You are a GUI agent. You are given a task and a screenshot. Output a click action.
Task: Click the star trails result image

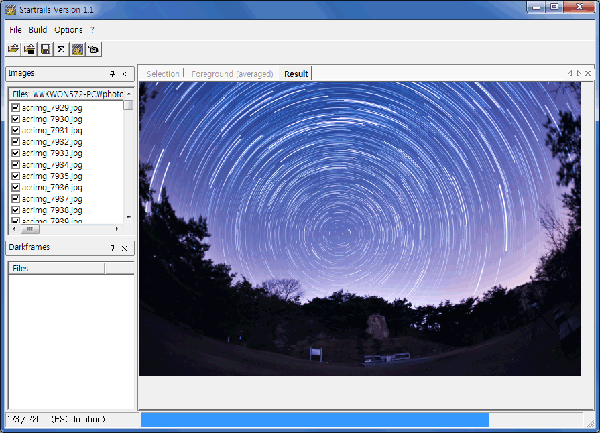click(x=360, y=228)
